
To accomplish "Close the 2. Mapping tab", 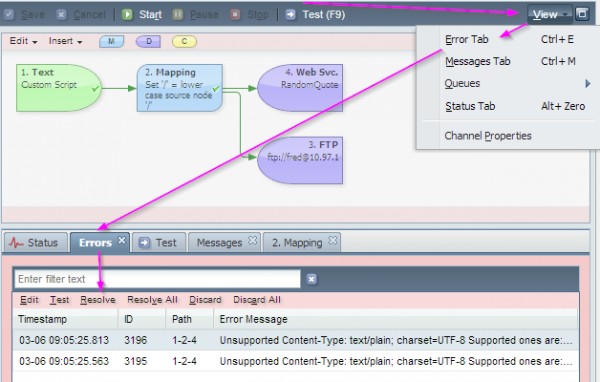I will 333,240.
